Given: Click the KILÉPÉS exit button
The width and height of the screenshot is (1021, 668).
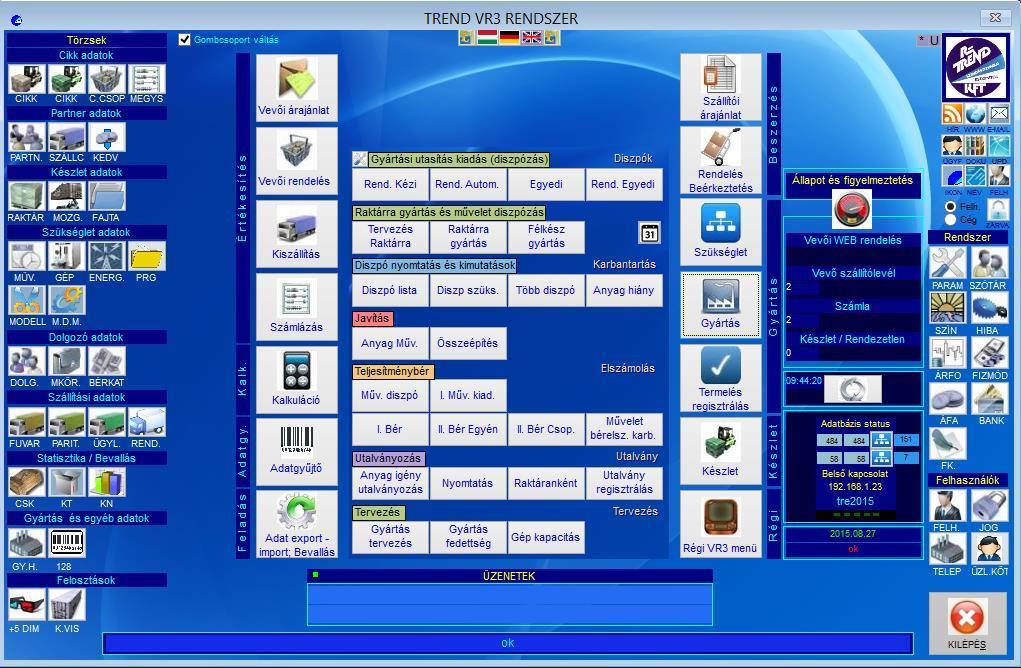Looking at the screenshot, I should click(967, 623).
